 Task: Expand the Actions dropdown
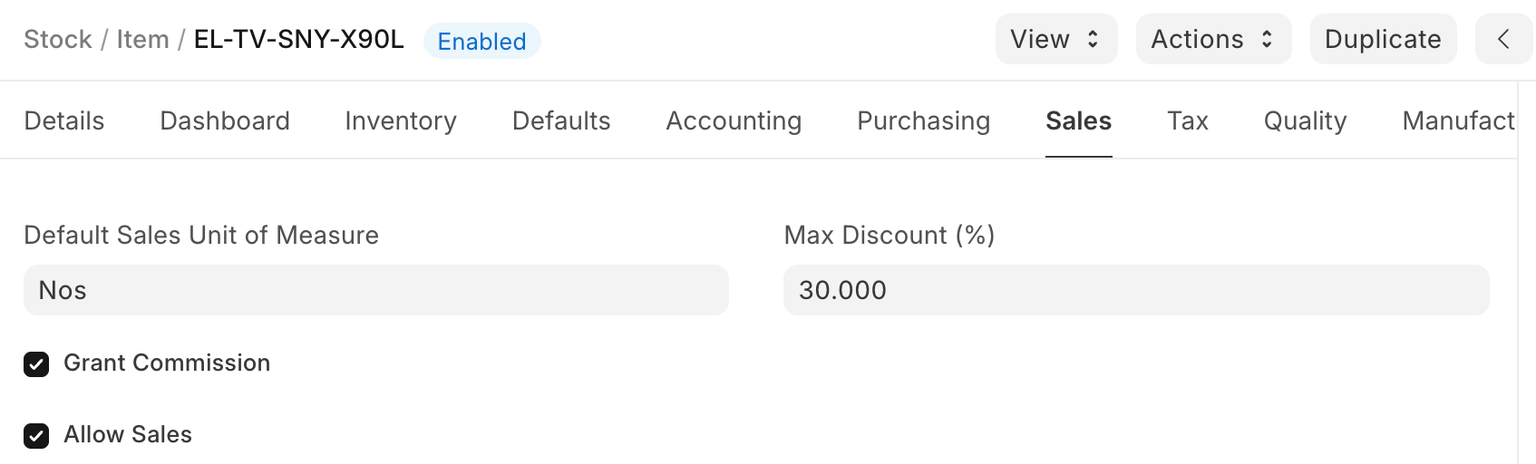[x=1213, y=39]
